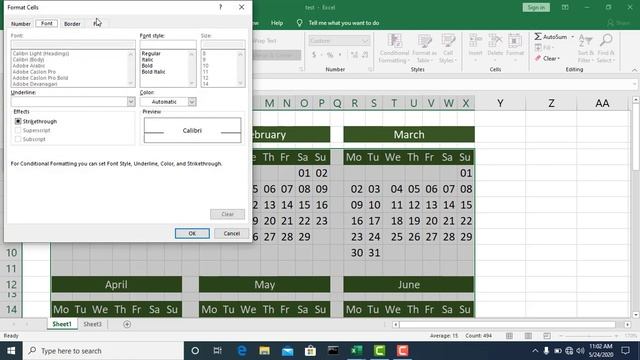
Task: Click the Clear button in Format Cells dialog
Action: coord(227,214)
